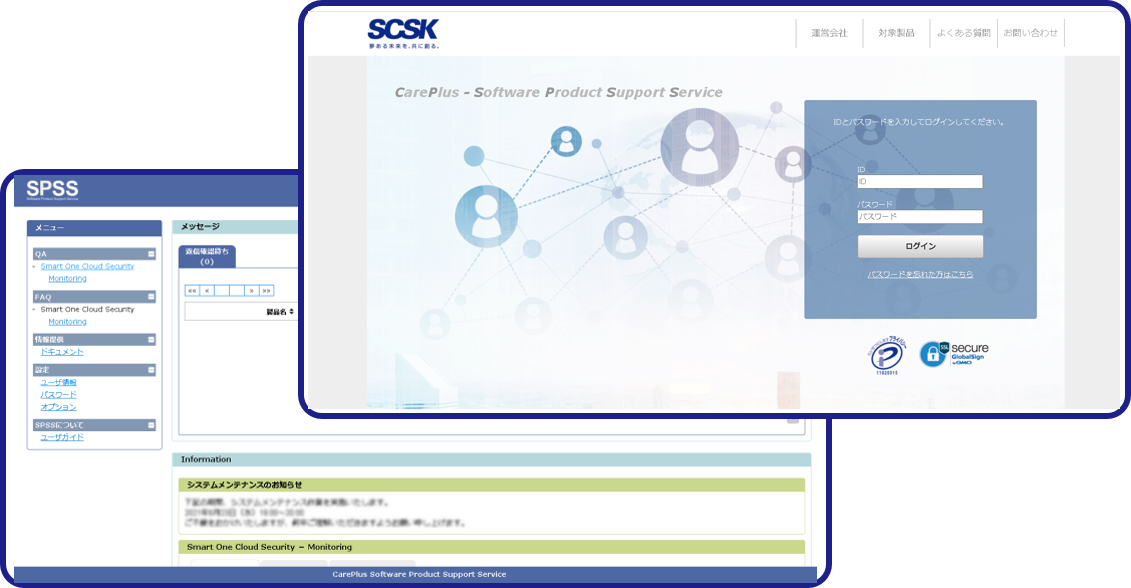Collapse the 設定 menu section
The width and height of the screenshot is (1131, 588).
(x=151, y=369)
